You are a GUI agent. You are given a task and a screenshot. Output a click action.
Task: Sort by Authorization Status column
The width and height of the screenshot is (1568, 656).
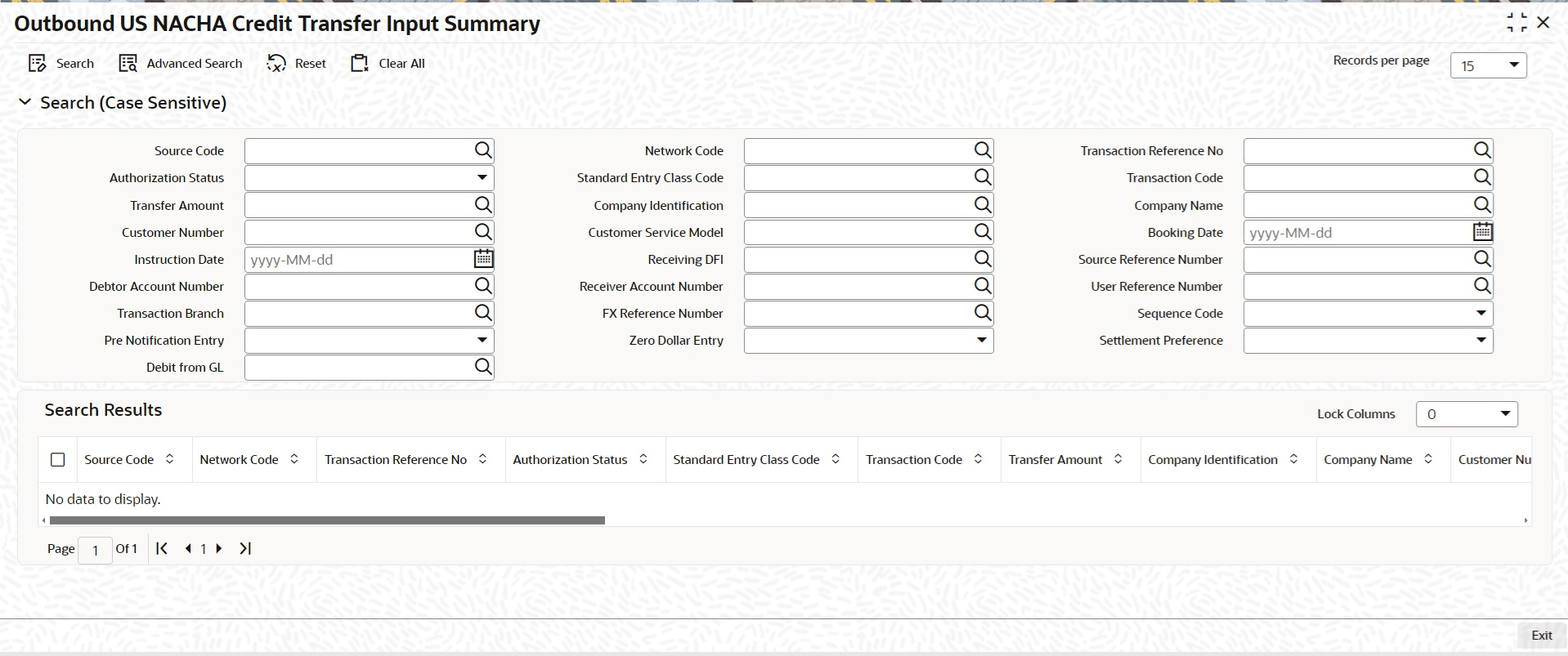(x=643, y=459)
